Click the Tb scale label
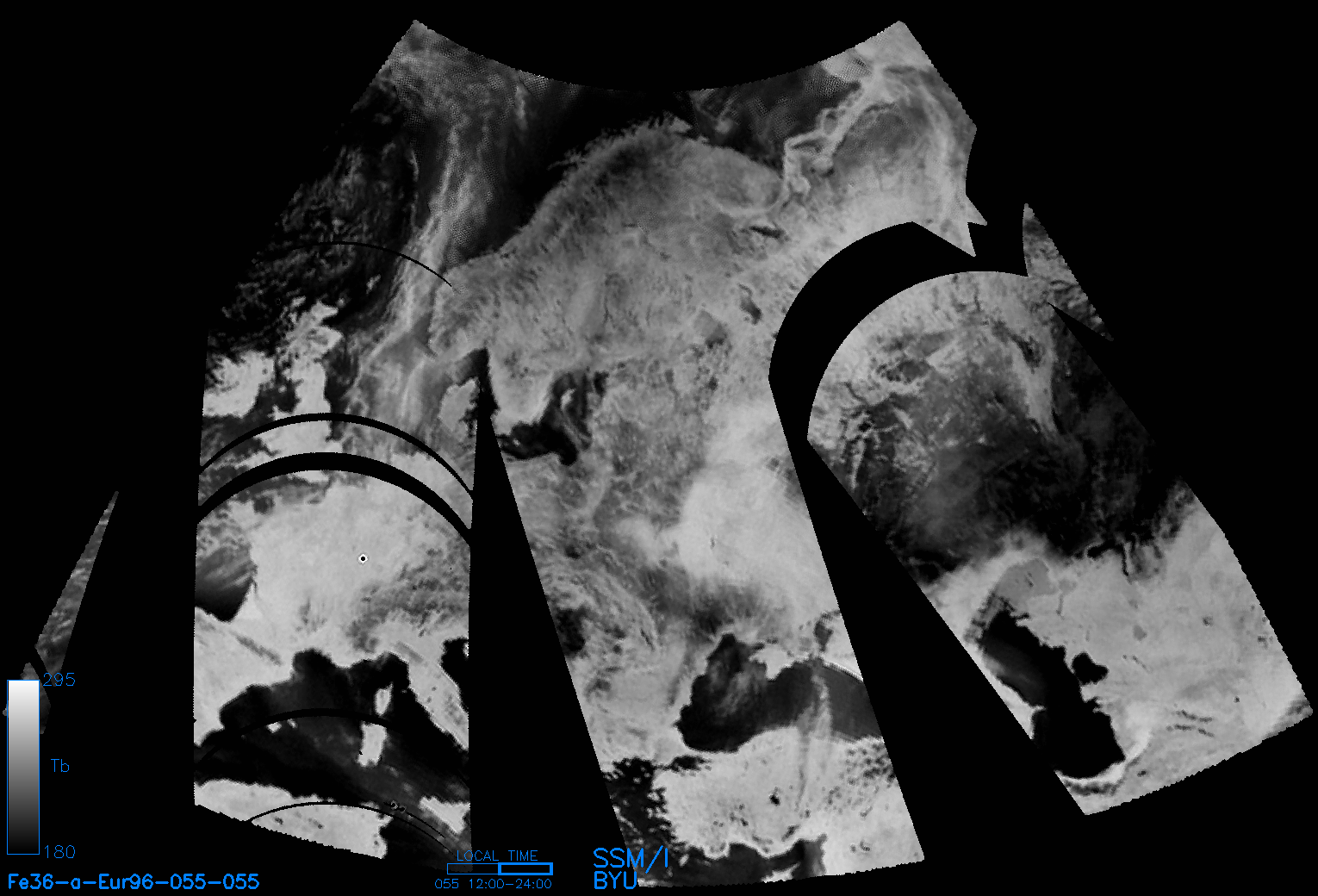Image resolution: width=1318 pixels, height=896 pixels. [x=60, y=766]
